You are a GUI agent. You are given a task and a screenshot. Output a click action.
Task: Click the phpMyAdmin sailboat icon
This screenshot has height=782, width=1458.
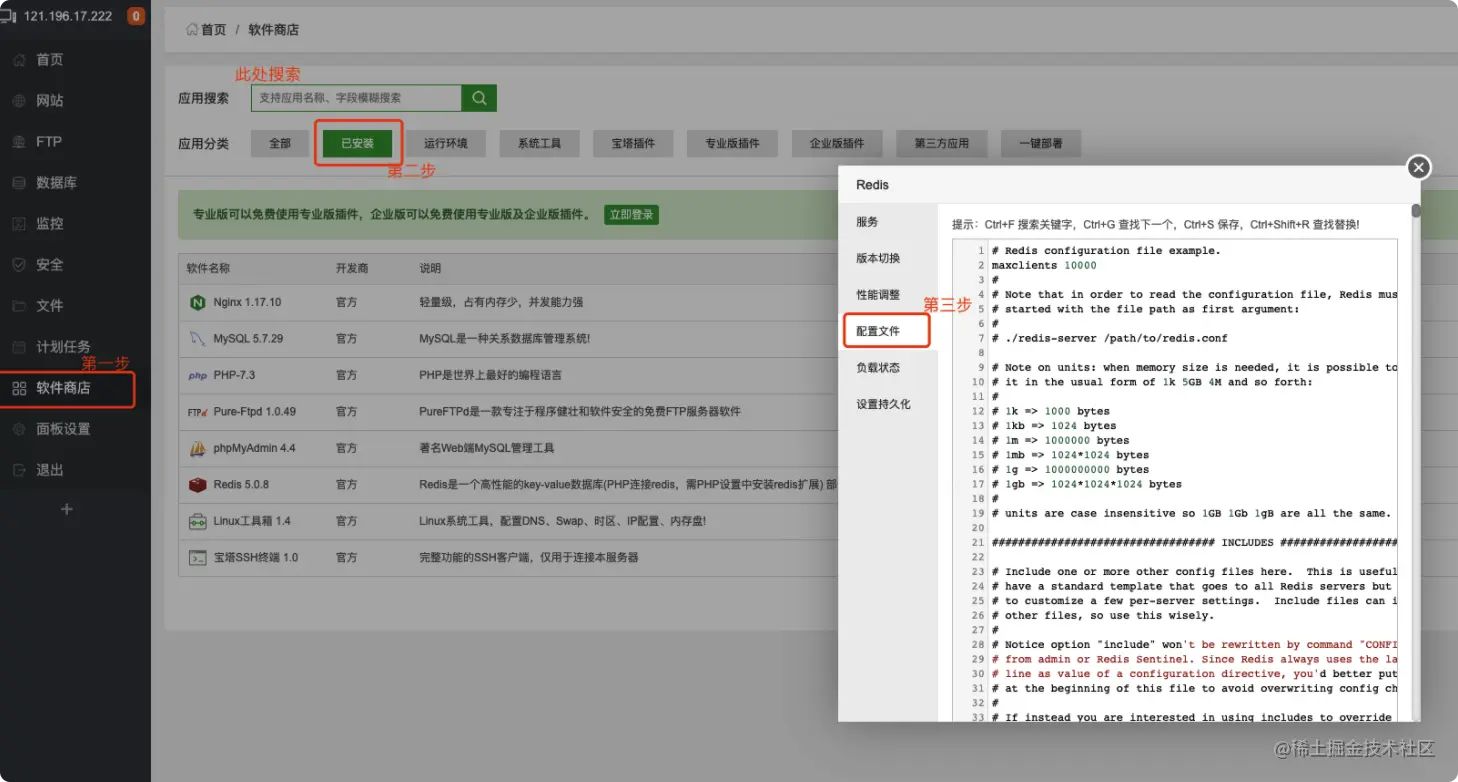click(197, 449)
